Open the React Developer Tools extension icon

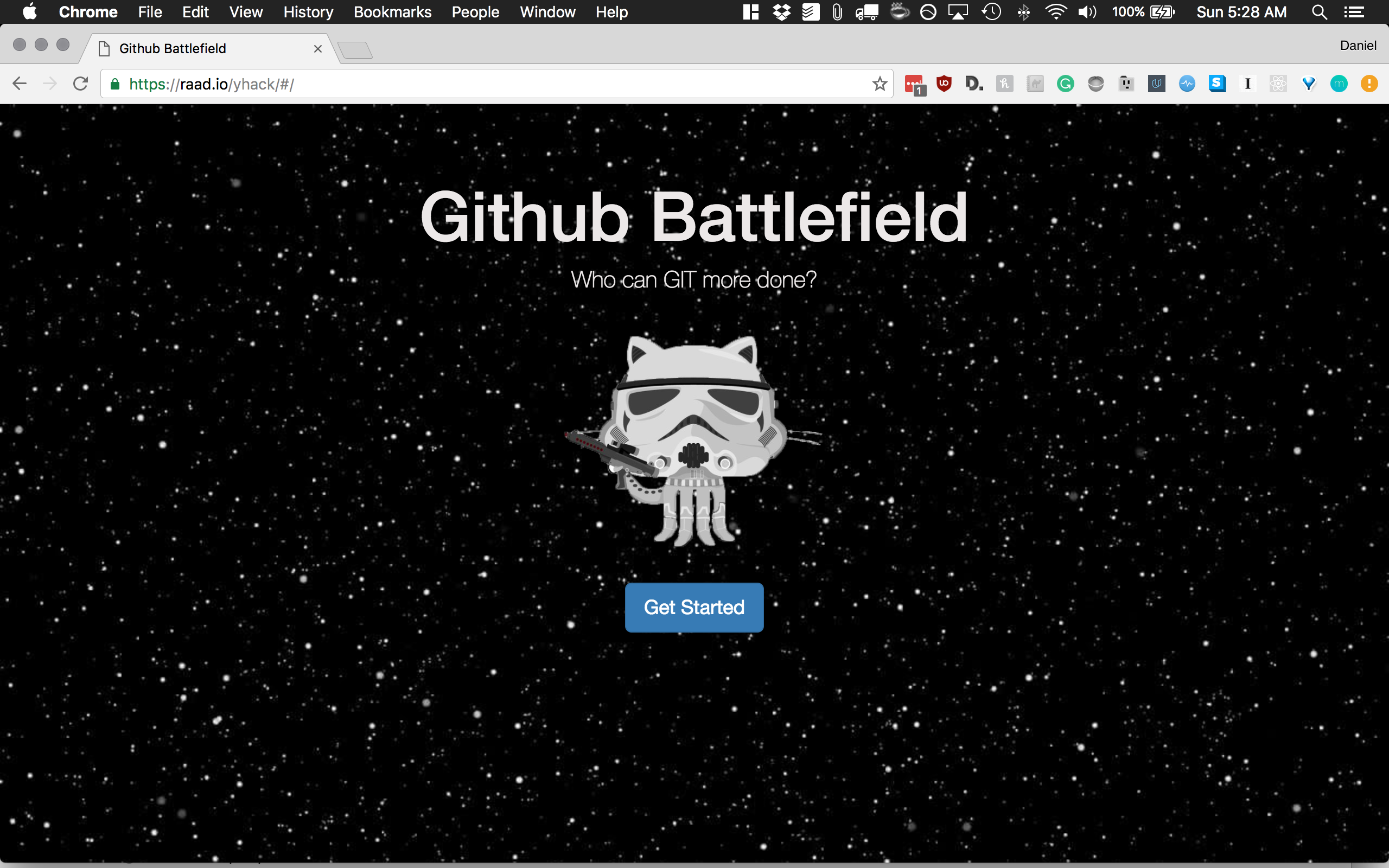pos(1278,84)
